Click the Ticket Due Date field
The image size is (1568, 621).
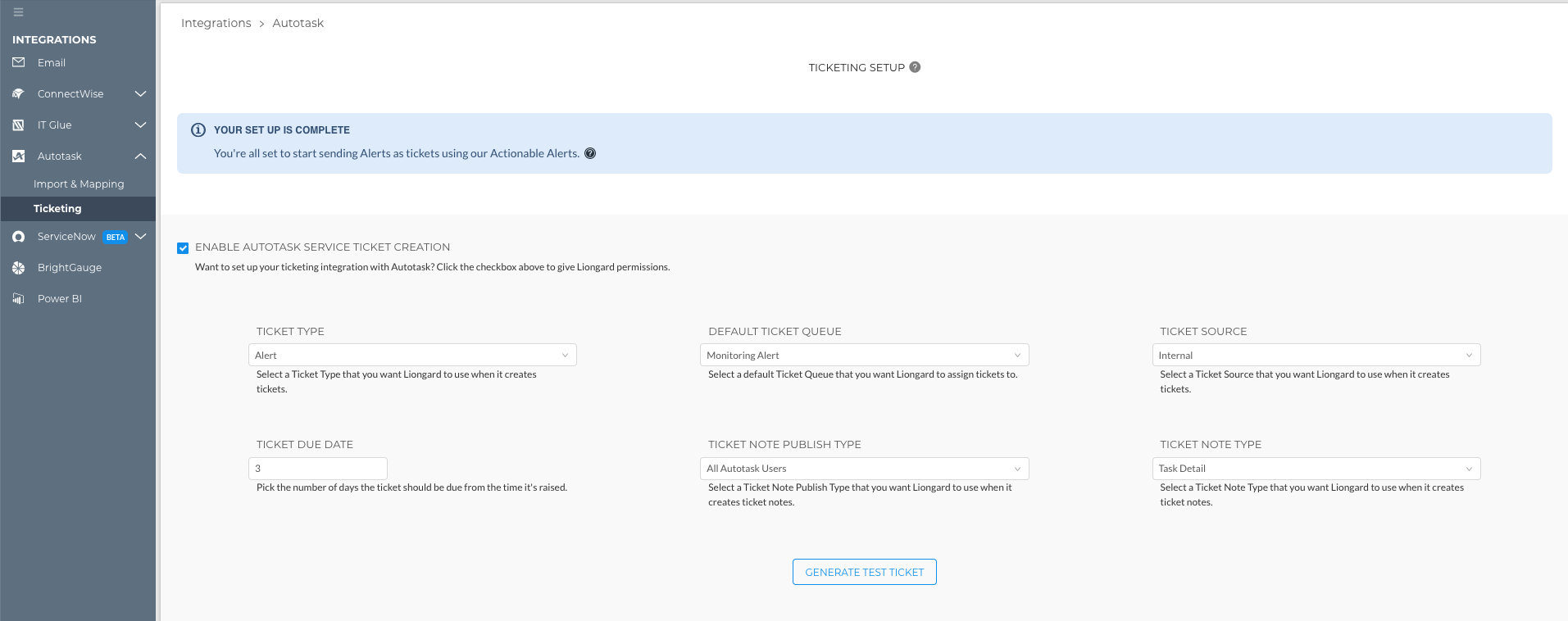318,469
